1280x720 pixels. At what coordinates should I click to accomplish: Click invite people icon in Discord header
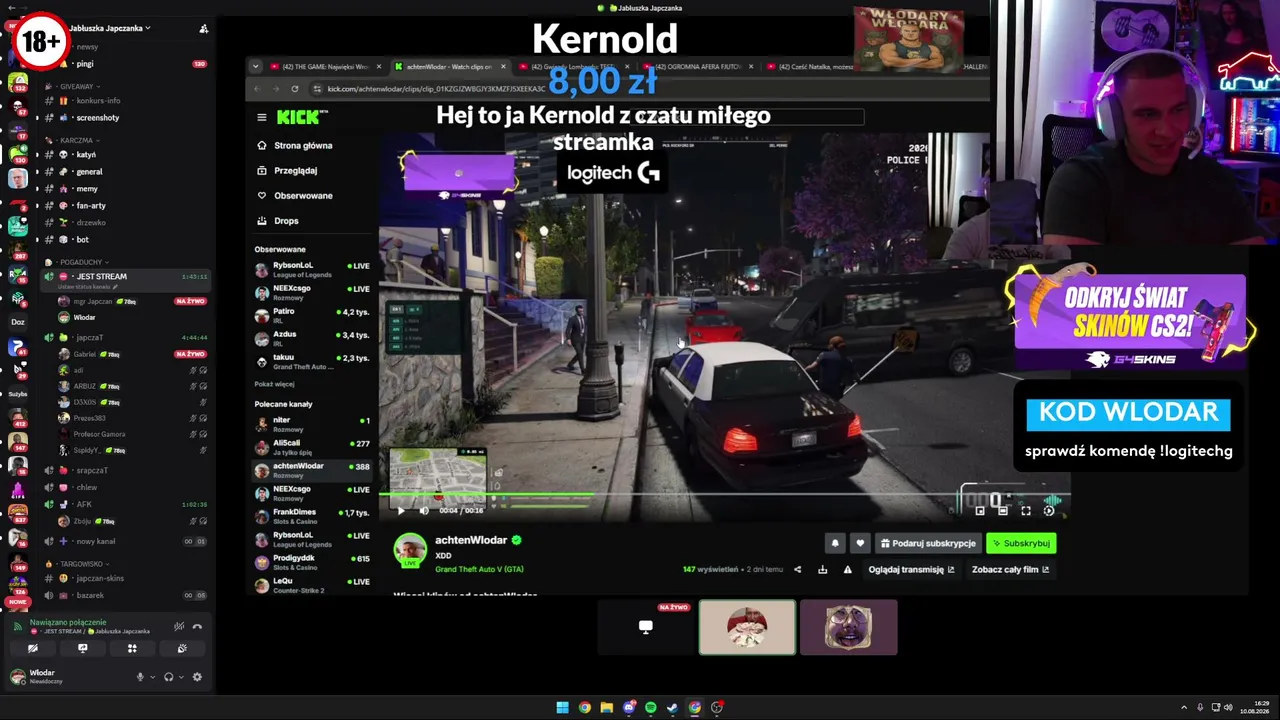[x=204, y=29]
